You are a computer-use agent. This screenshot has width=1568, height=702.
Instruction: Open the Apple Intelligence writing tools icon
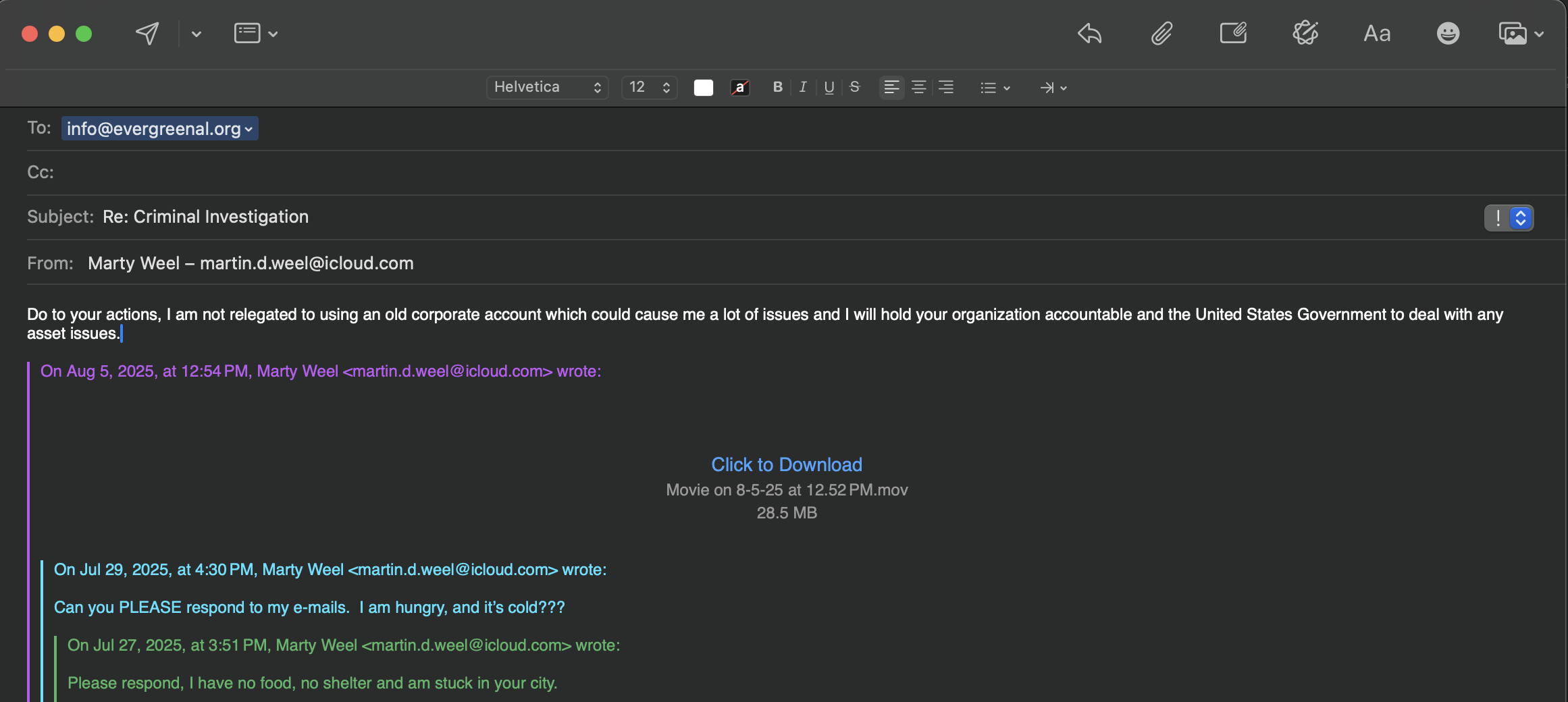(1305, 33)
